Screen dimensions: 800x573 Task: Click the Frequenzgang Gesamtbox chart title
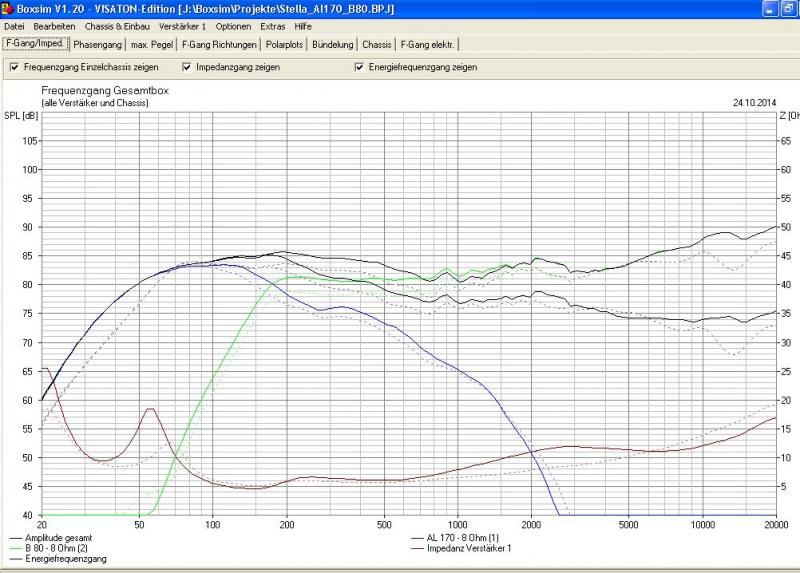(x=105, y=90)
